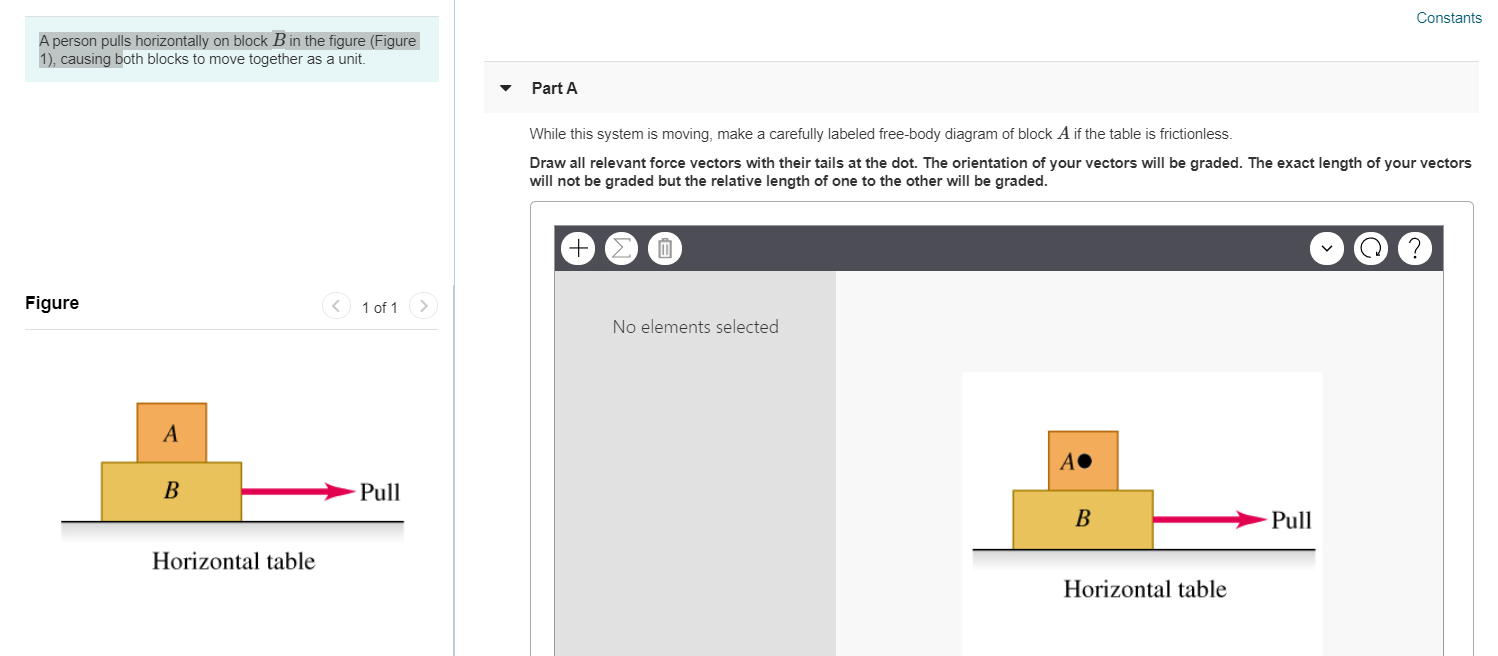
Task: Delete a vector using the trash icon
Action: click(x=665, y=247)
